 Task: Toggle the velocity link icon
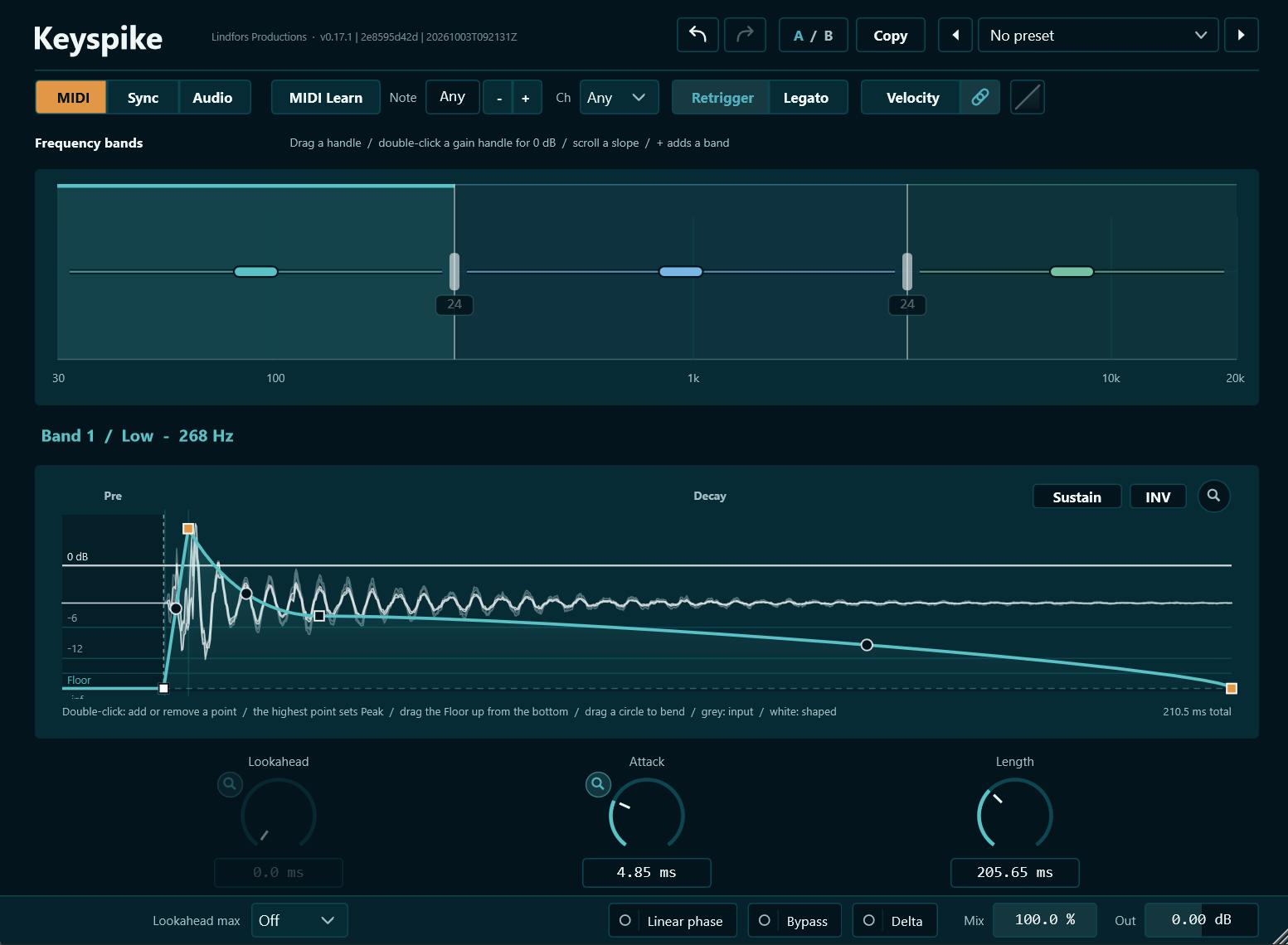[979, 97]
